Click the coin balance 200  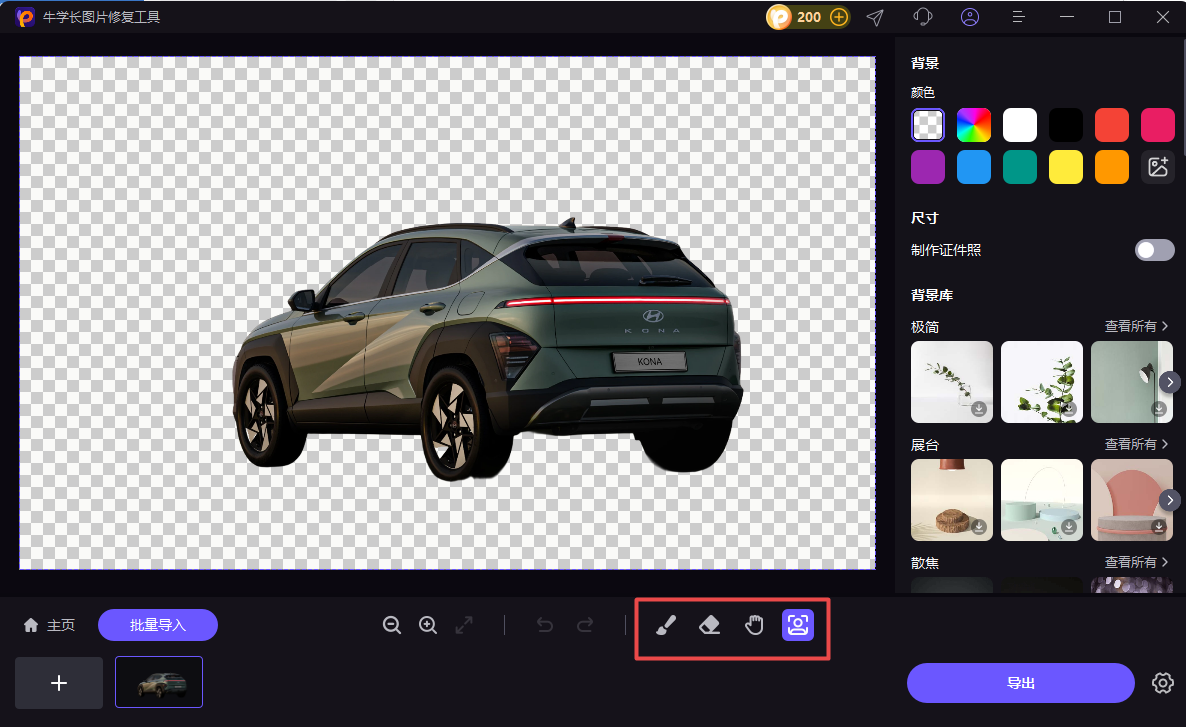pos(809,17)
